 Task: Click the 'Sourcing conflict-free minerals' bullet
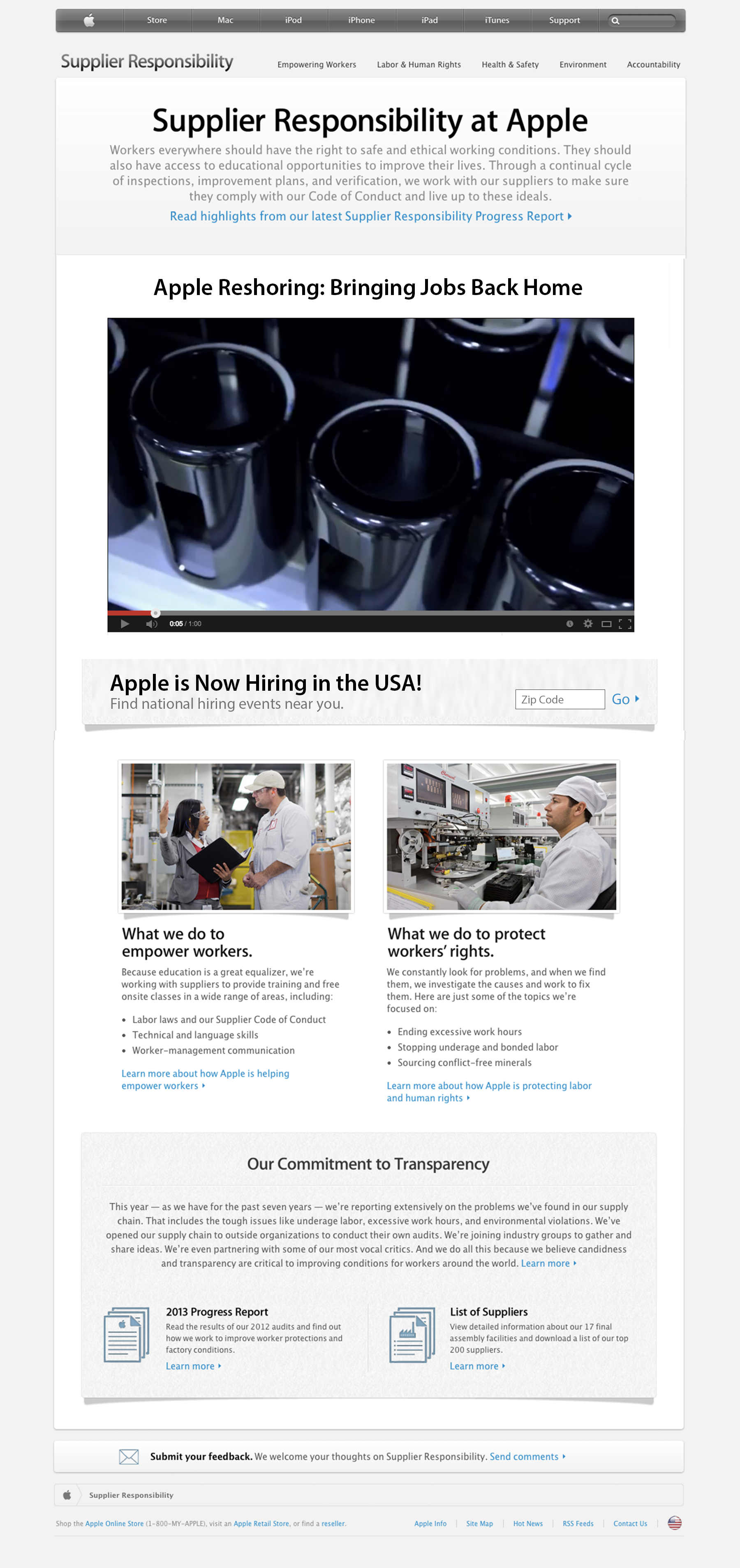coord(465,1063)
